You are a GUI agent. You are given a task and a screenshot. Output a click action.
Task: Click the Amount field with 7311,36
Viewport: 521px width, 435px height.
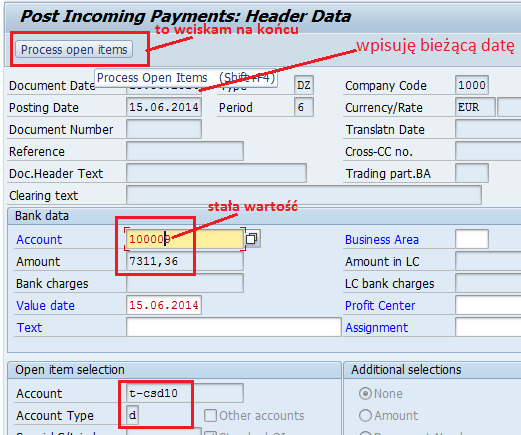(185, 261)
